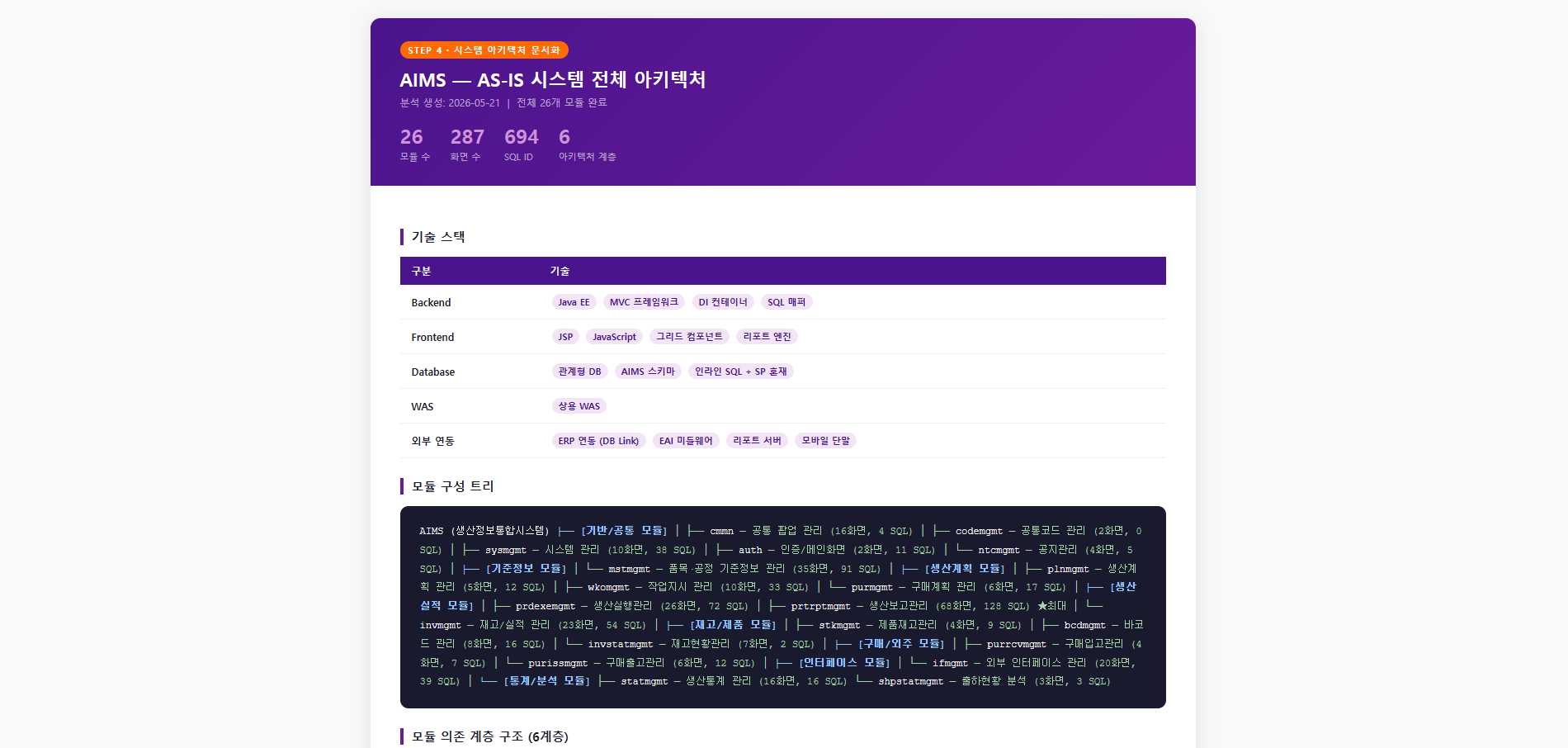Click the Java EE tag
Screen dimensions: 1568x748
click(574, 302)
